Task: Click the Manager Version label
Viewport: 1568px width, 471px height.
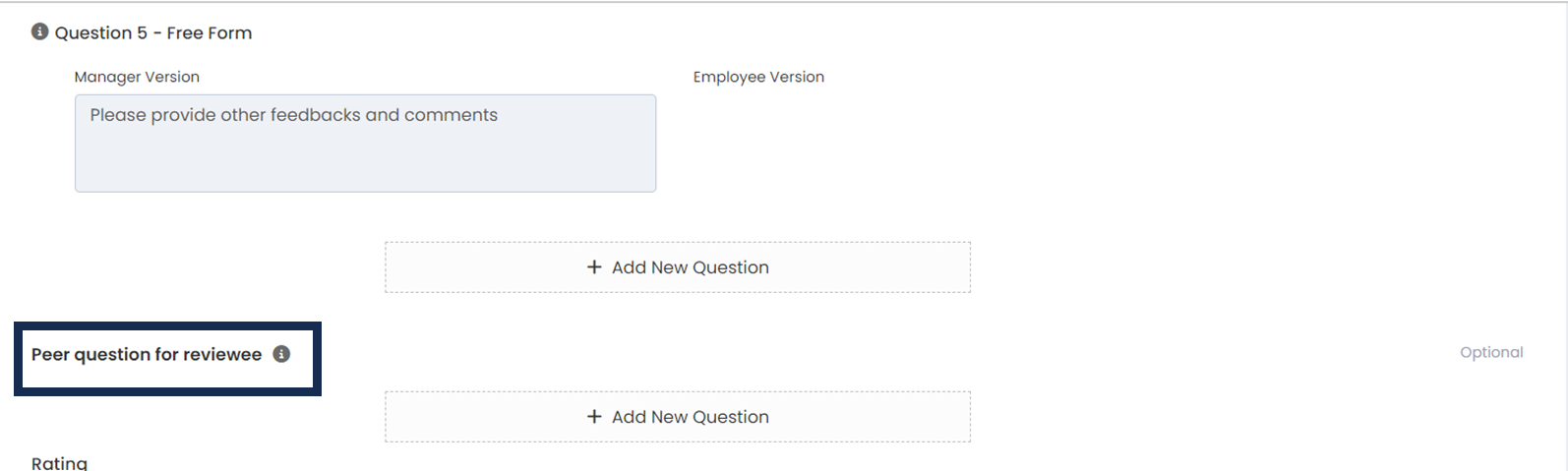Action: pyautogui.click(x=137, y=77)
